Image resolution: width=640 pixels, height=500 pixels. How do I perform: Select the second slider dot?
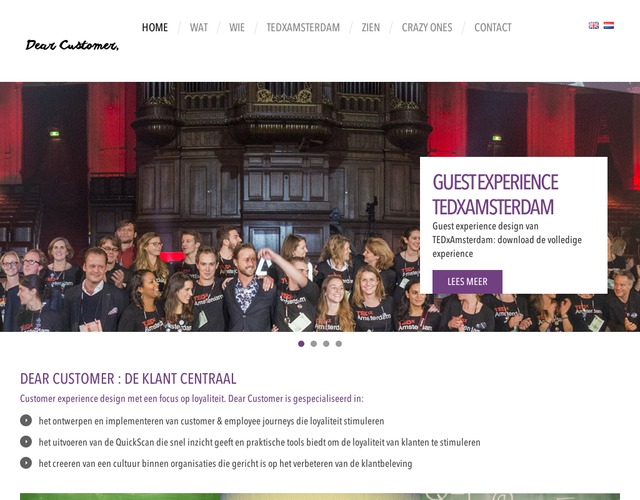[313, 344]
